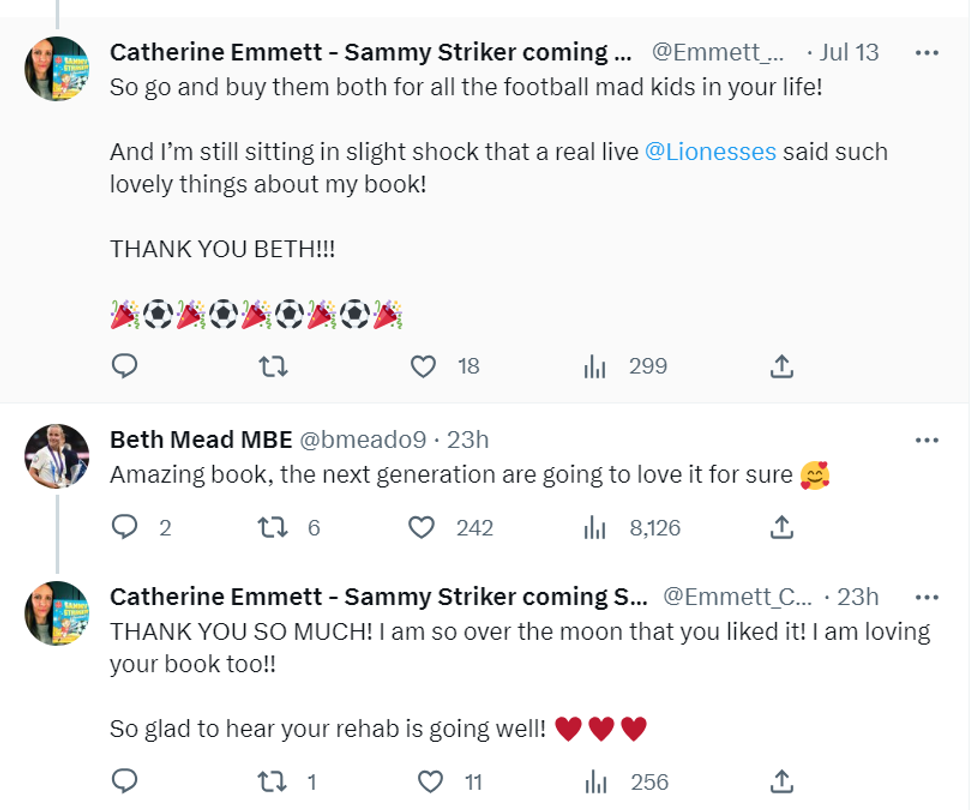Open Beth Mead MBE's profile name
The width and height of the screenshot is (980, 810).
tap(200, 440)
